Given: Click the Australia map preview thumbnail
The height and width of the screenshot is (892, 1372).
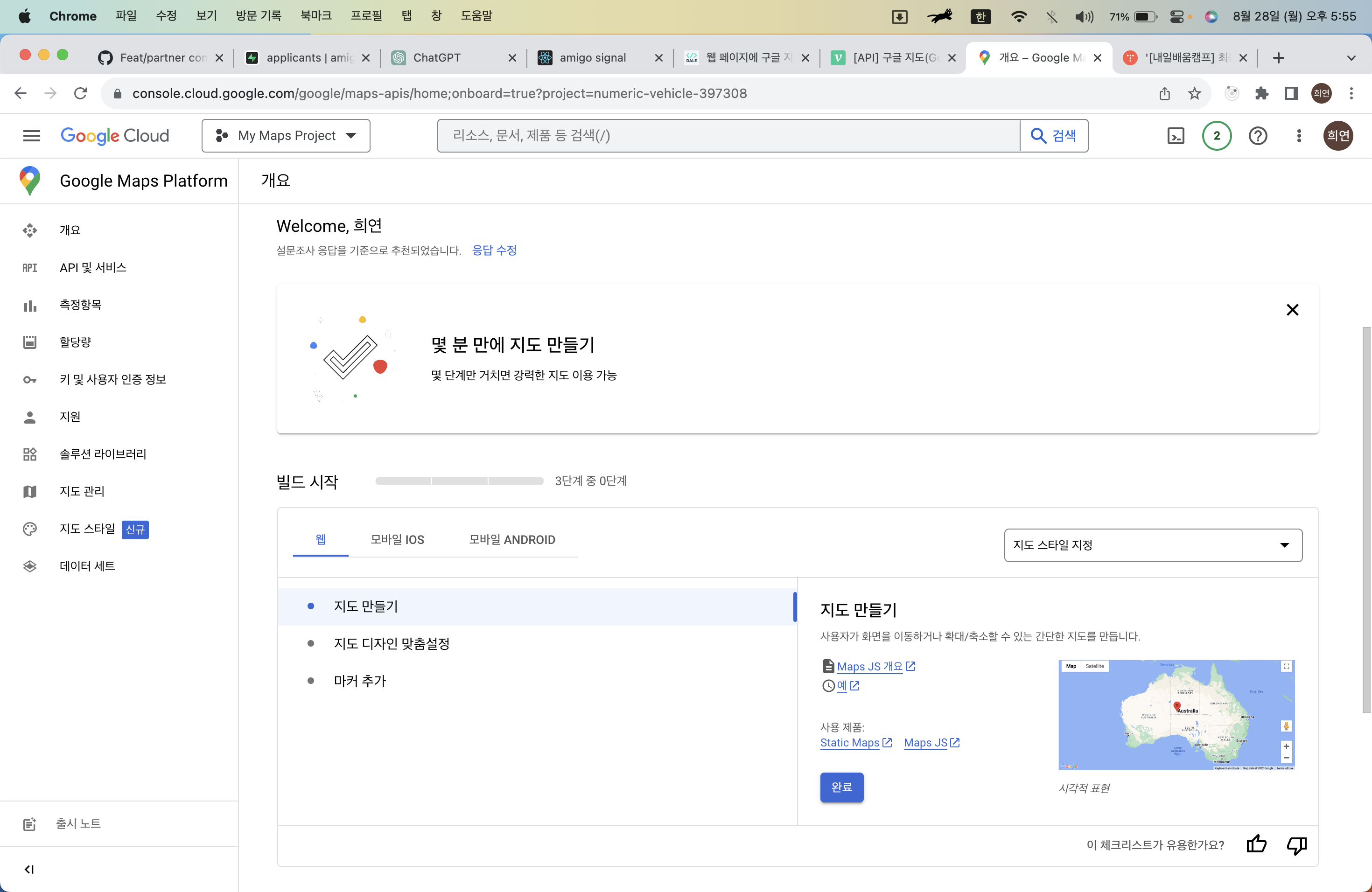Looking at the screenshot, I should pos(1176,715).
